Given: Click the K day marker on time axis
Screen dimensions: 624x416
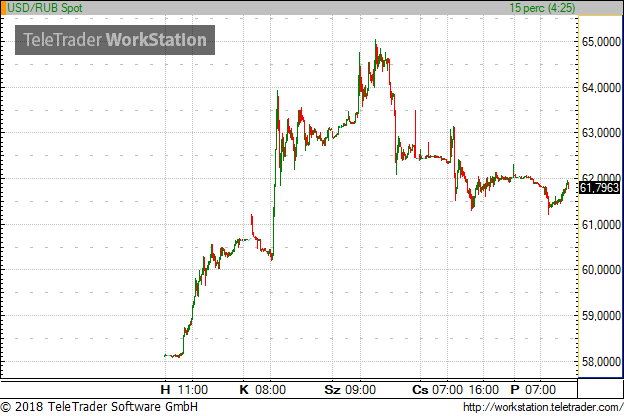Looking at the screenshot, I should pos(244,389).
